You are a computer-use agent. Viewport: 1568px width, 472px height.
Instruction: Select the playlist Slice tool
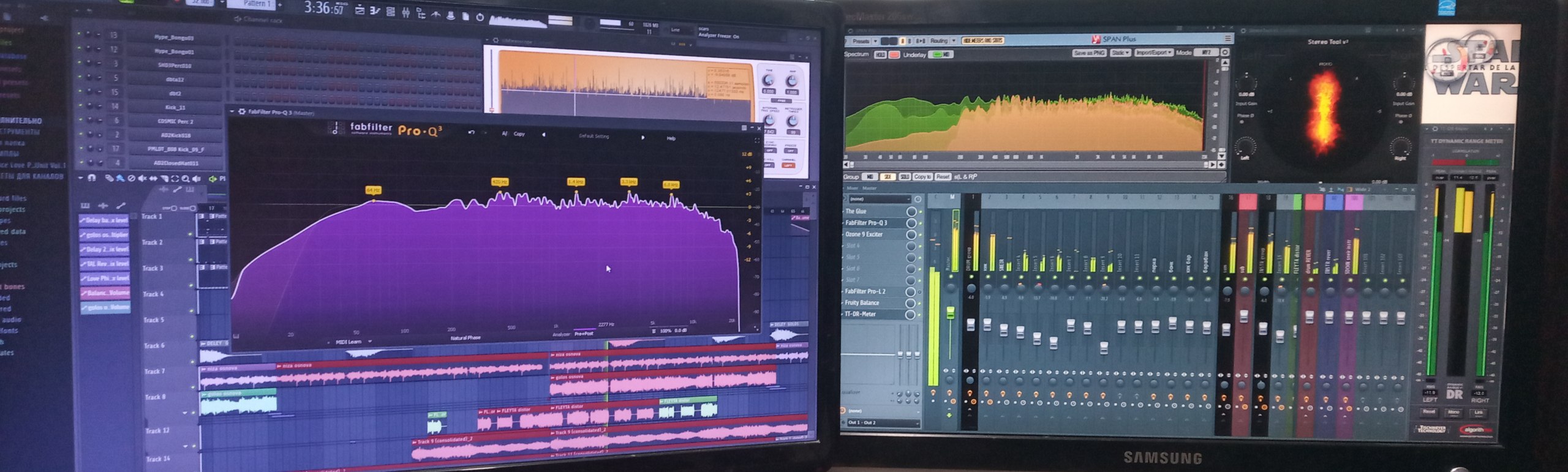[x=165, y=179]
